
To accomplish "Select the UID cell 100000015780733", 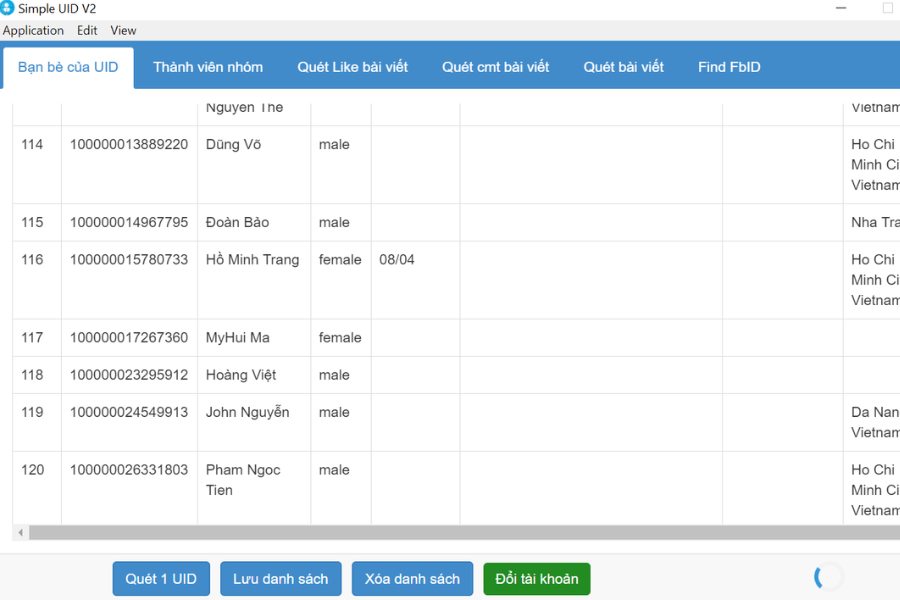I will (129, 259).
